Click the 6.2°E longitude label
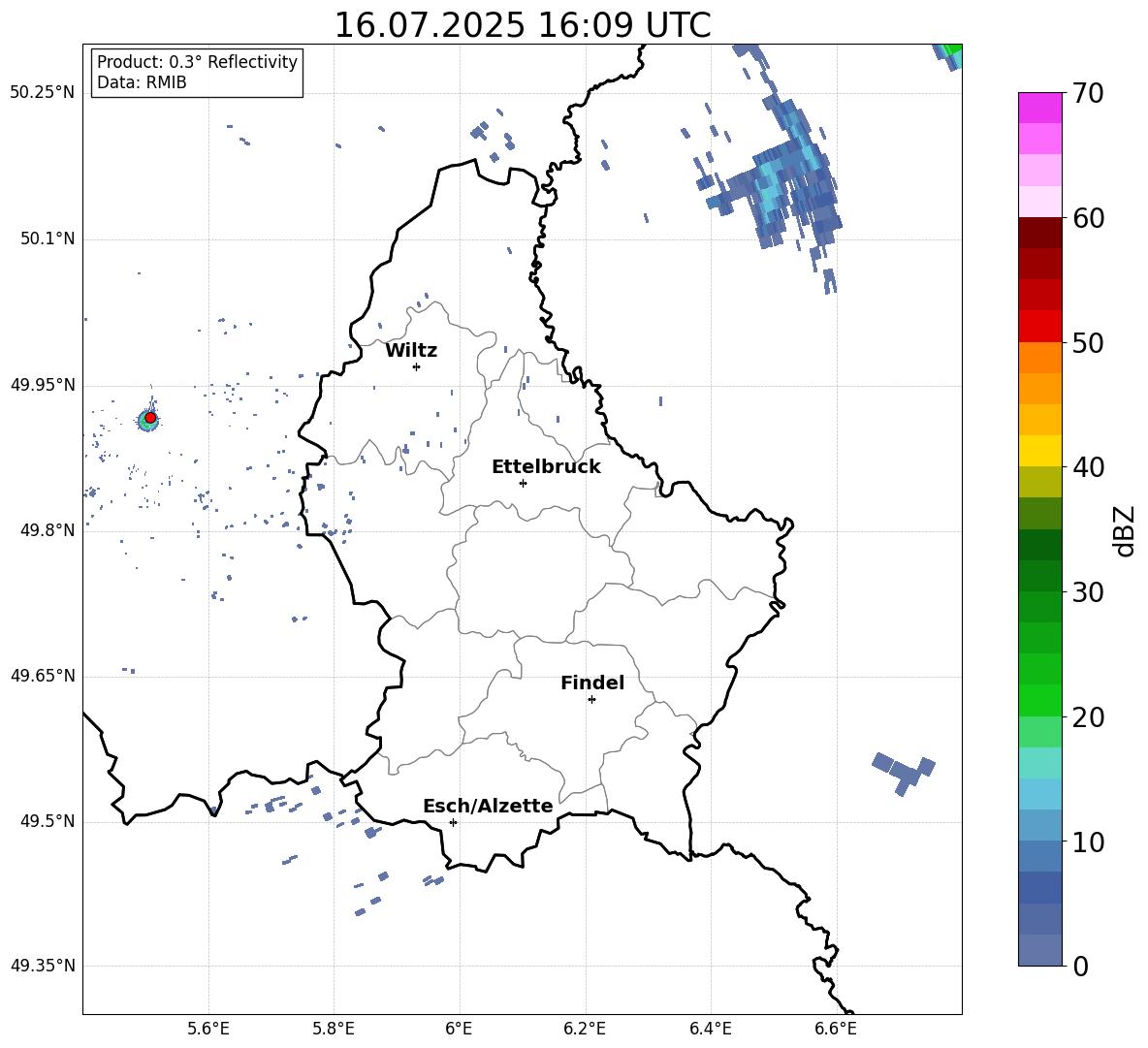The image size is (1148, 1048). (585, 1029)
